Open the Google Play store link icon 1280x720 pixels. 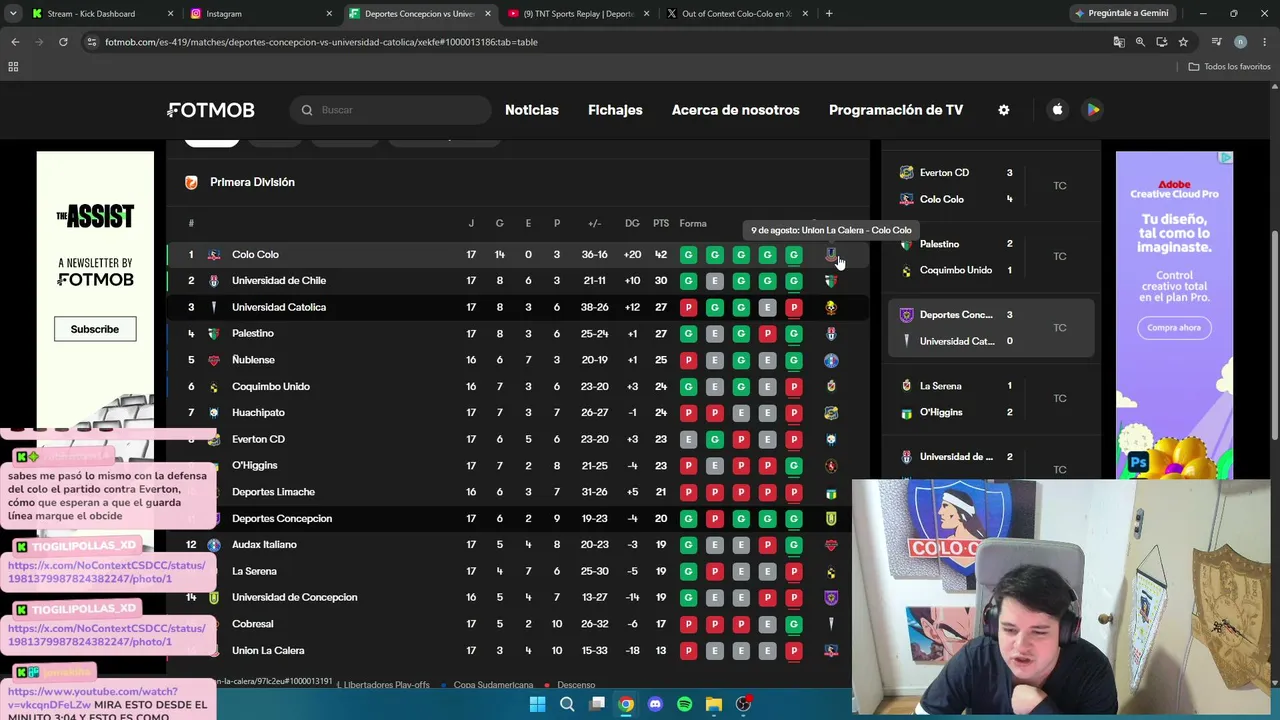click(1093, 110)
